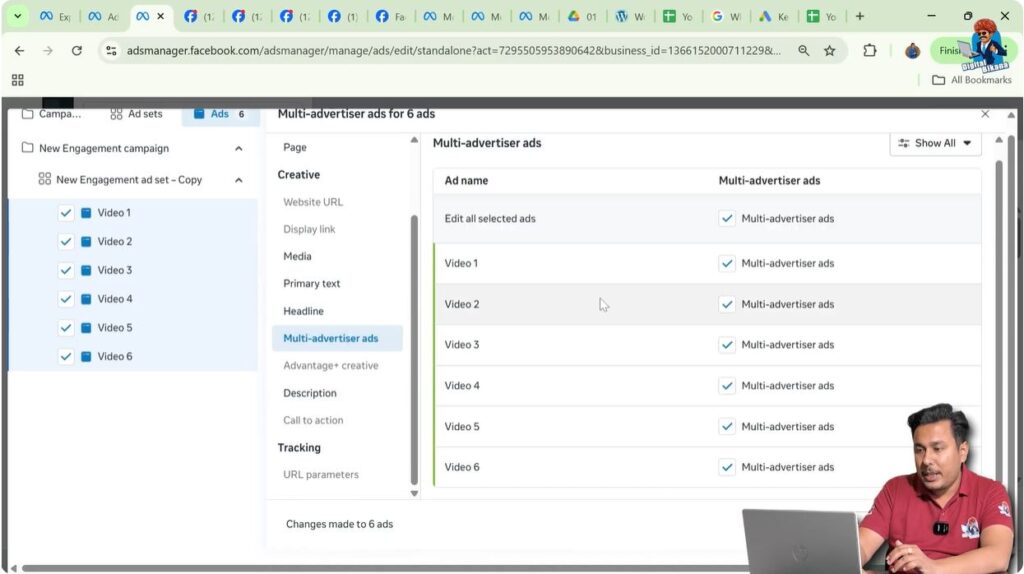Click the browser reload page icon
The width and height of the screenshot is (1024, 574).
[77, 51]
